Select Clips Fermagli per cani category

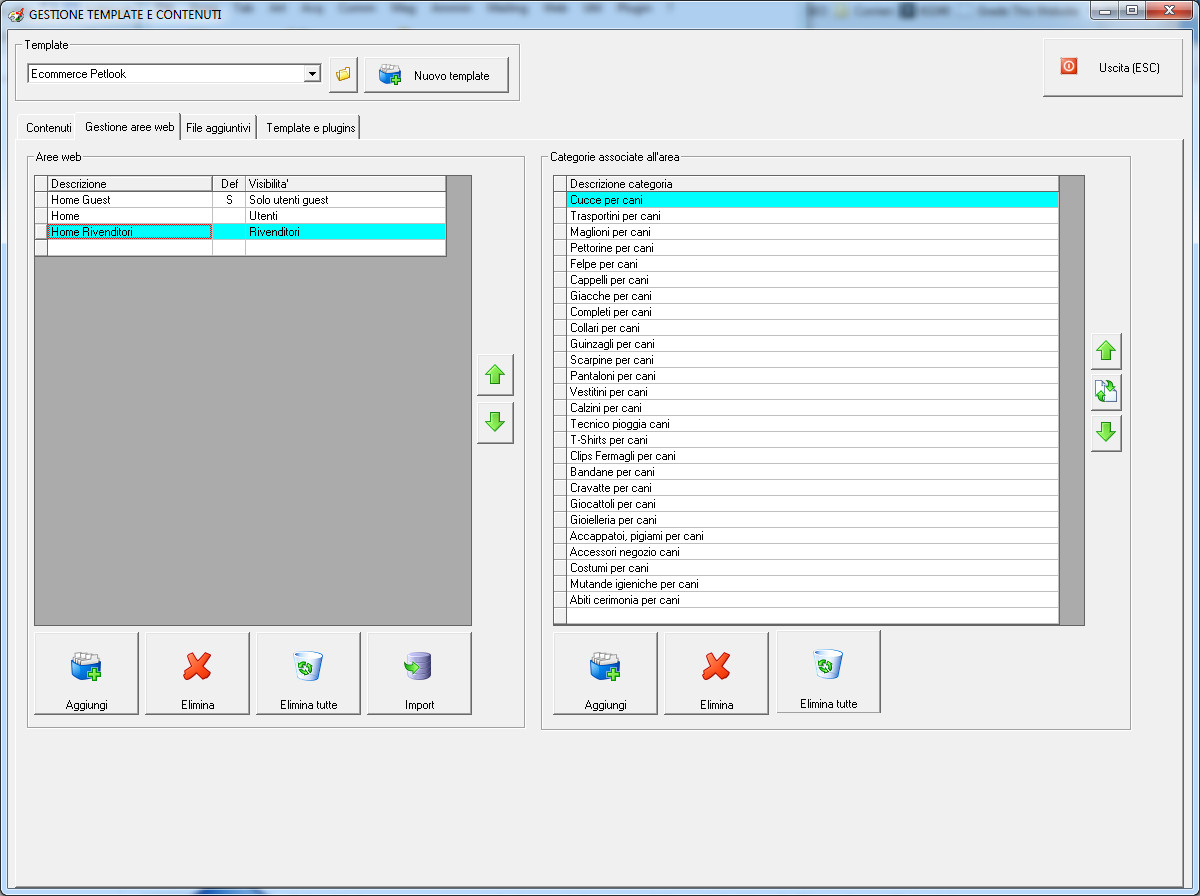pos(812,456)
